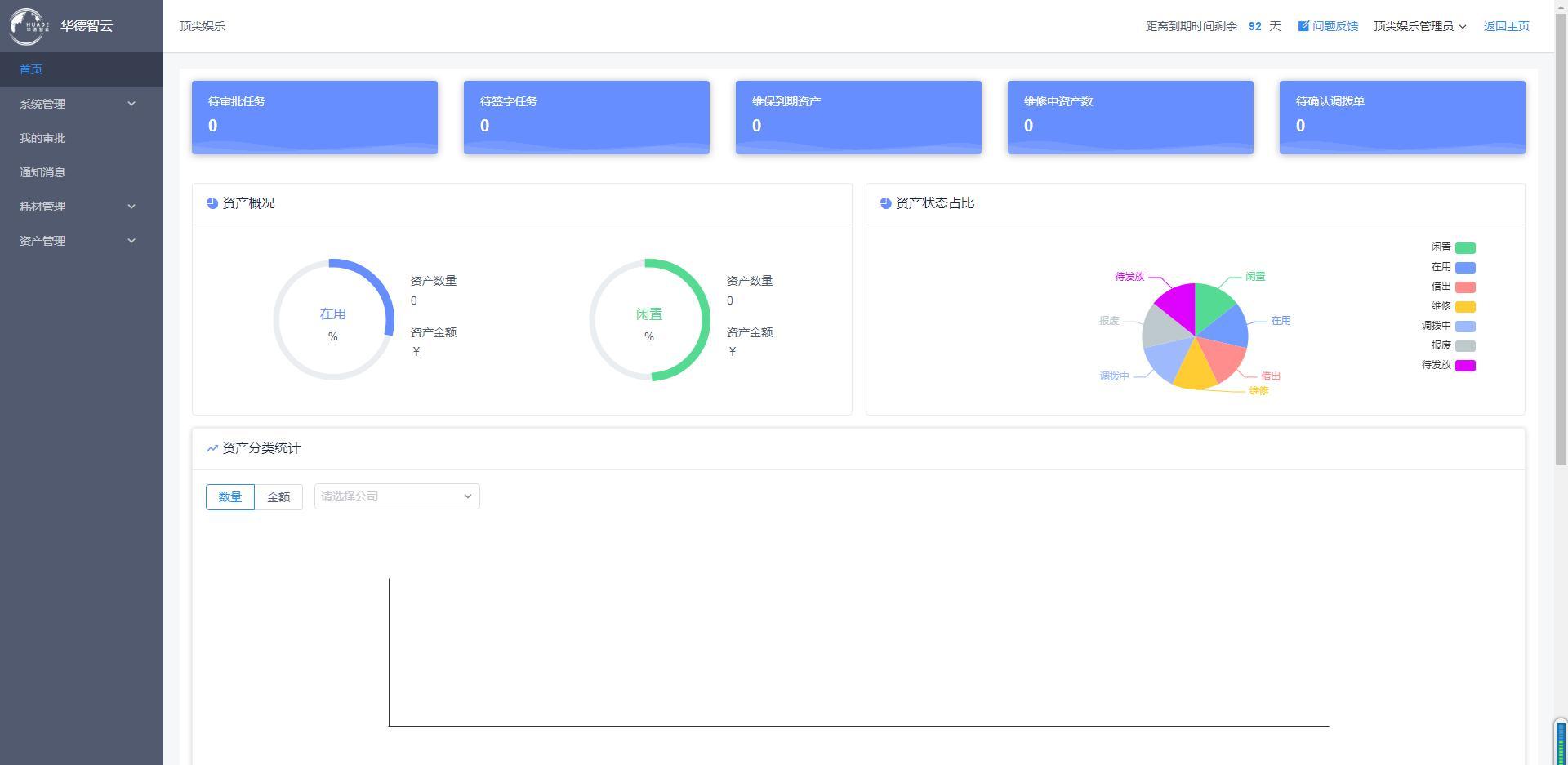This screenshot has height=765, width=1568.
Task: Click the 待发放 magenta pie slice
Action: click(x=1179, y=305)
